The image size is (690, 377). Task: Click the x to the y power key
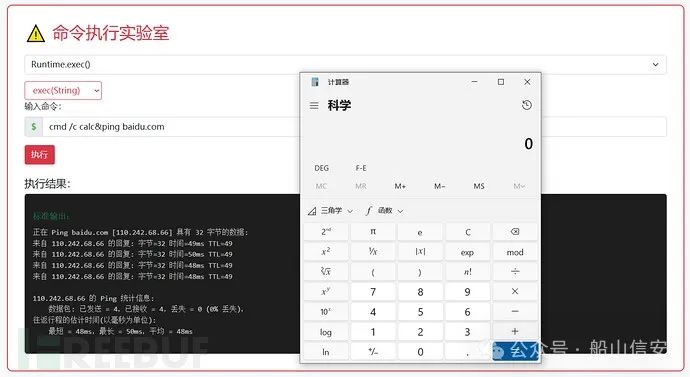[326, 292]
